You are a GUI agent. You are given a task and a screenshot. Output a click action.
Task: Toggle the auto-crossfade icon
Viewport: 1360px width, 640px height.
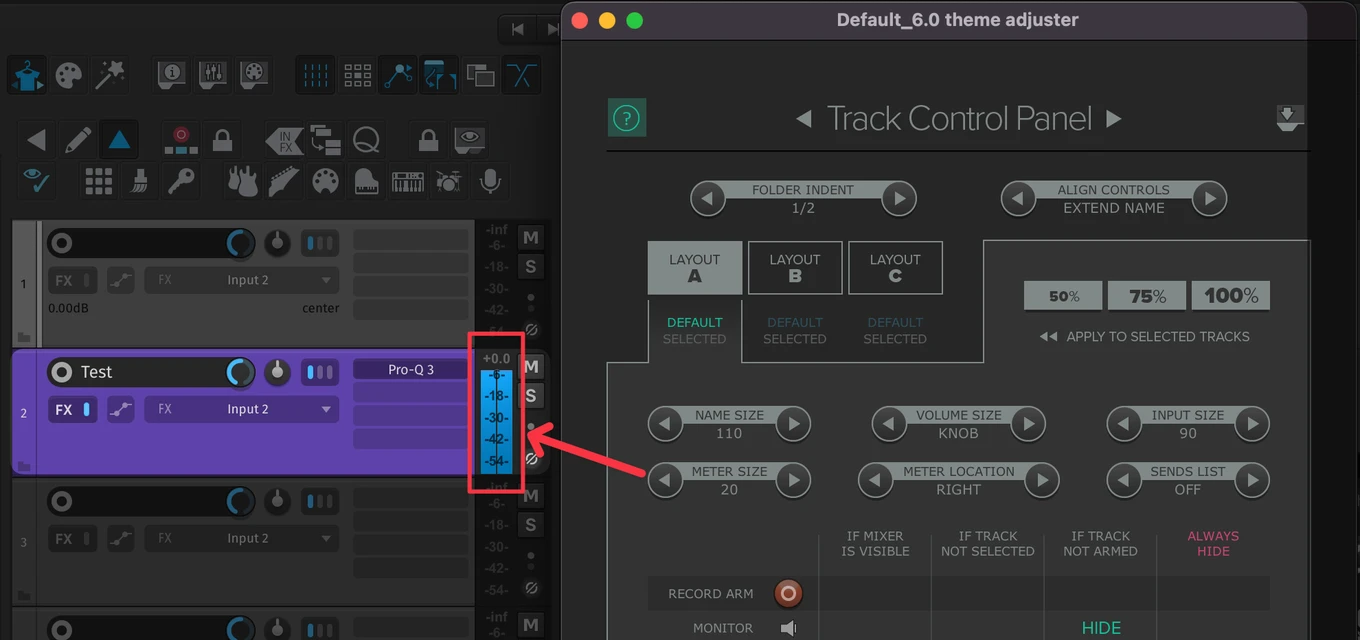click(521, 75)
